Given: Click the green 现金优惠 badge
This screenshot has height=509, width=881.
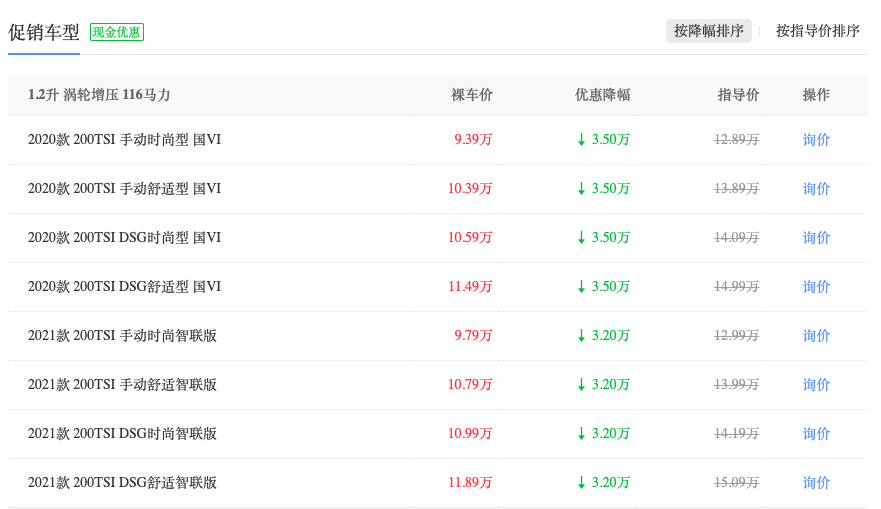Looking at the screenshot, I should coord(117,32).
